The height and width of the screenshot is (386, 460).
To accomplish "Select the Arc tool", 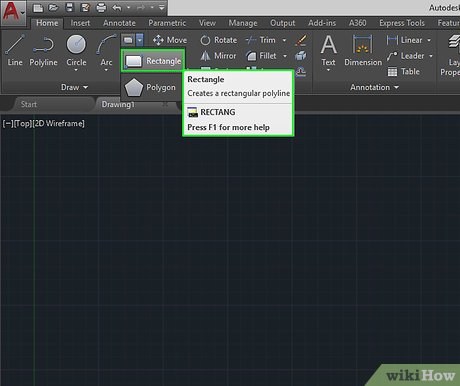I will coord(106,50).
